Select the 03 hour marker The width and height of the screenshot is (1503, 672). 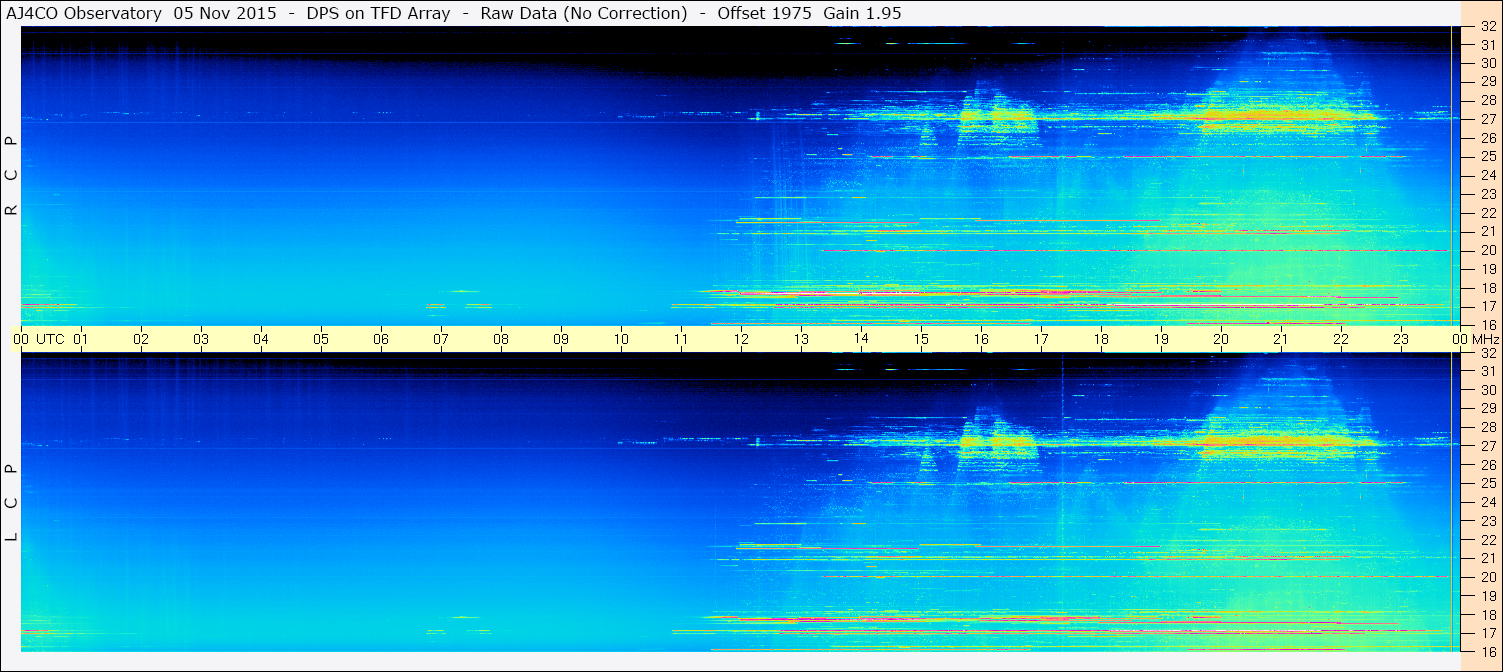click(201, 339)
